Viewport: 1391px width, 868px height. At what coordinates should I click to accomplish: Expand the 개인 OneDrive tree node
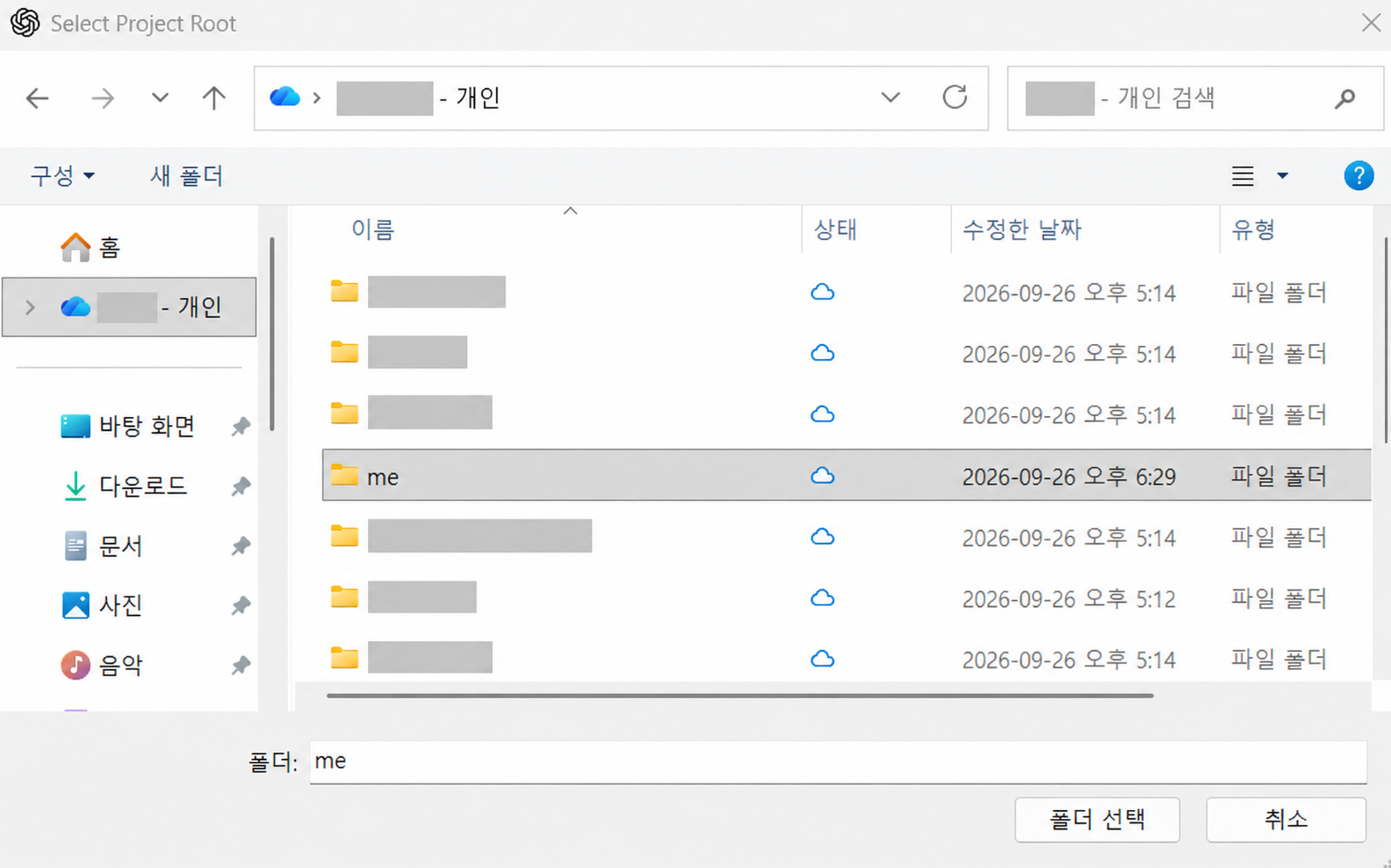point(31,307)
